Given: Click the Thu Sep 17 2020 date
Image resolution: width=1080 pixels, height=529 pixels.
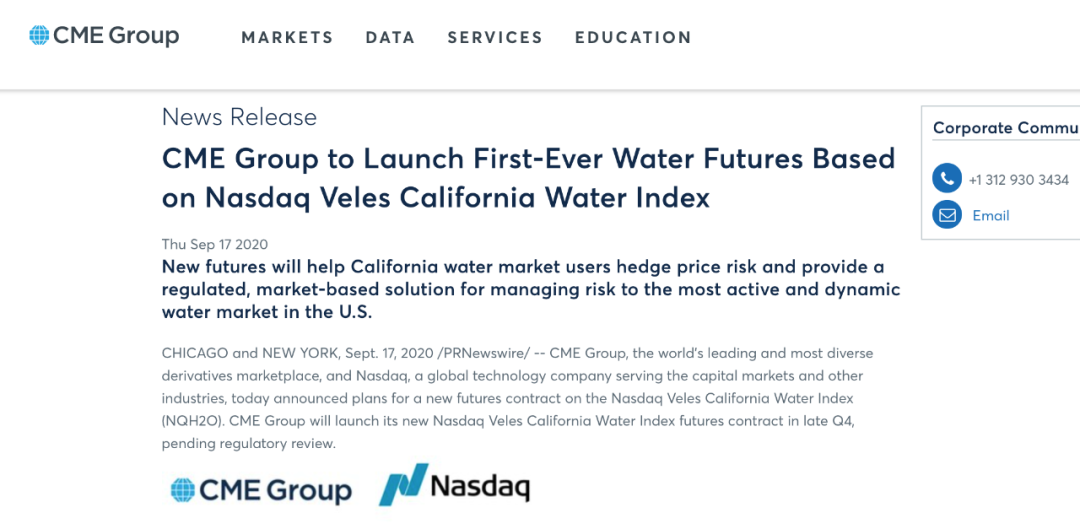Looking at the screenshot, I should coord(215,244).
